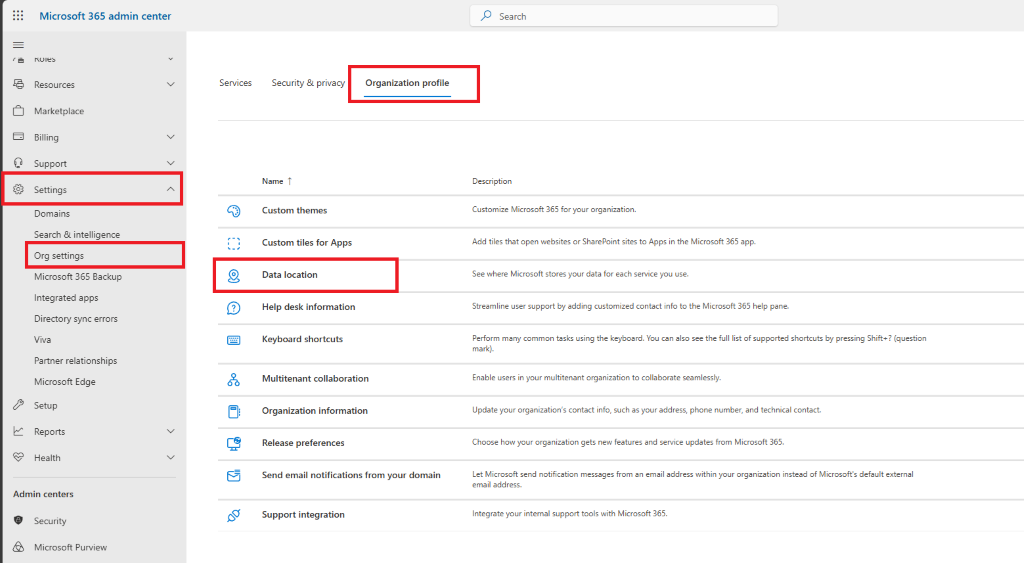Click the Data location pin icon
Screen dimensions: 1024x563
(234, 276)
